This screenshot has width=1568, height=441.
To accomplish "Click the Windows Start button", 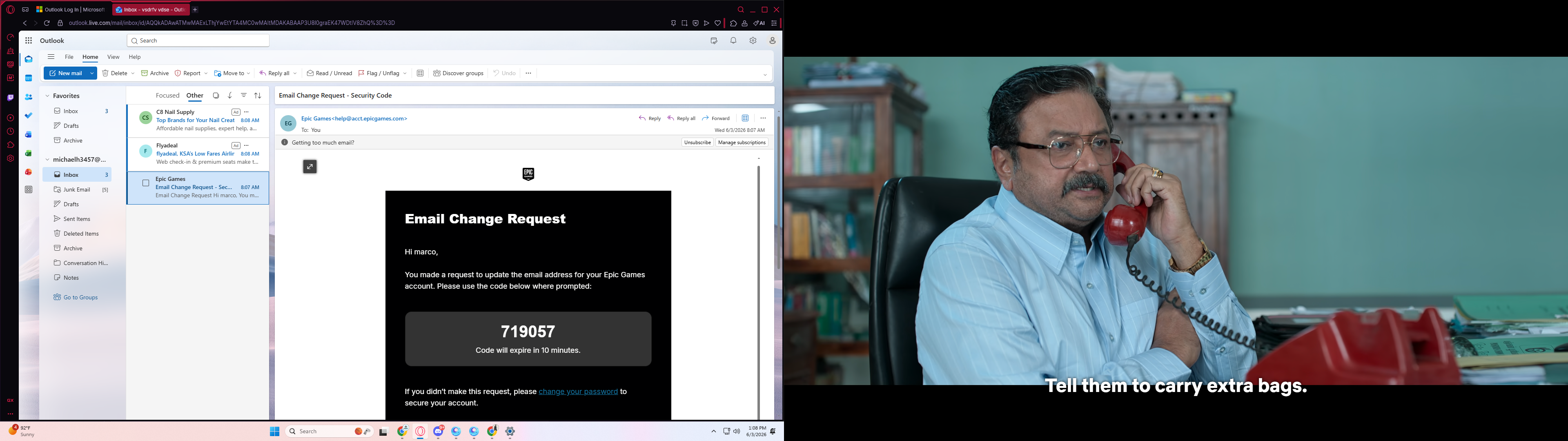I will click(x=274, y=431).
